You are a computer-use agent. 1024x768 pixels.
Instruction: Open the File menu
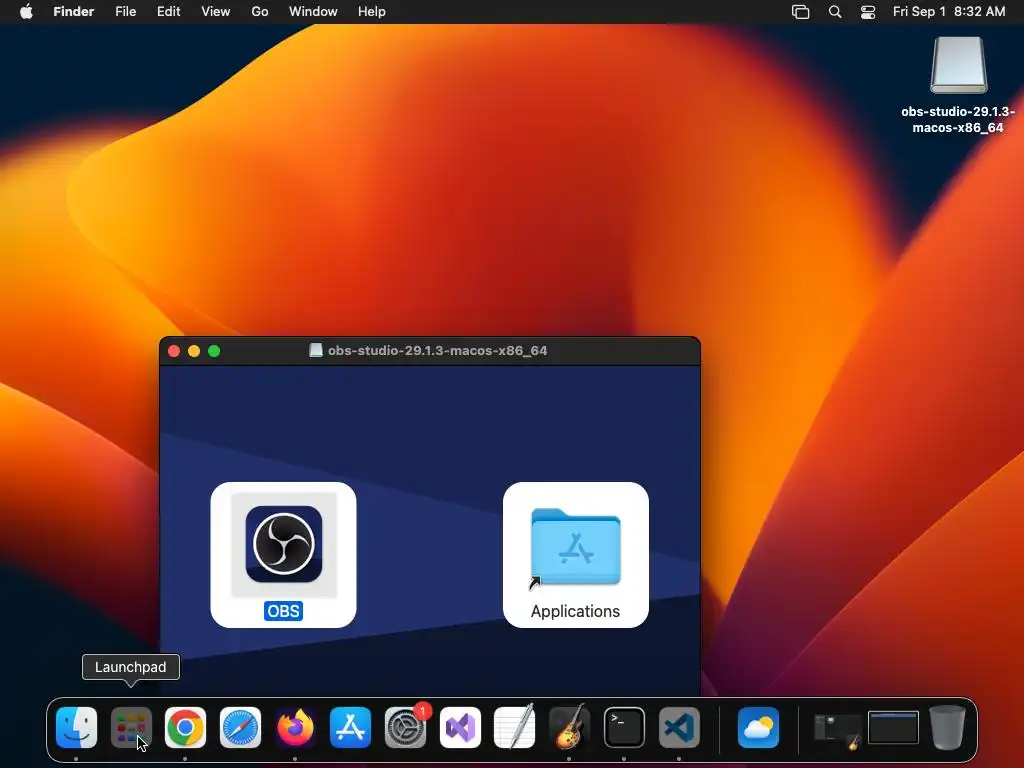coord(125,12)
